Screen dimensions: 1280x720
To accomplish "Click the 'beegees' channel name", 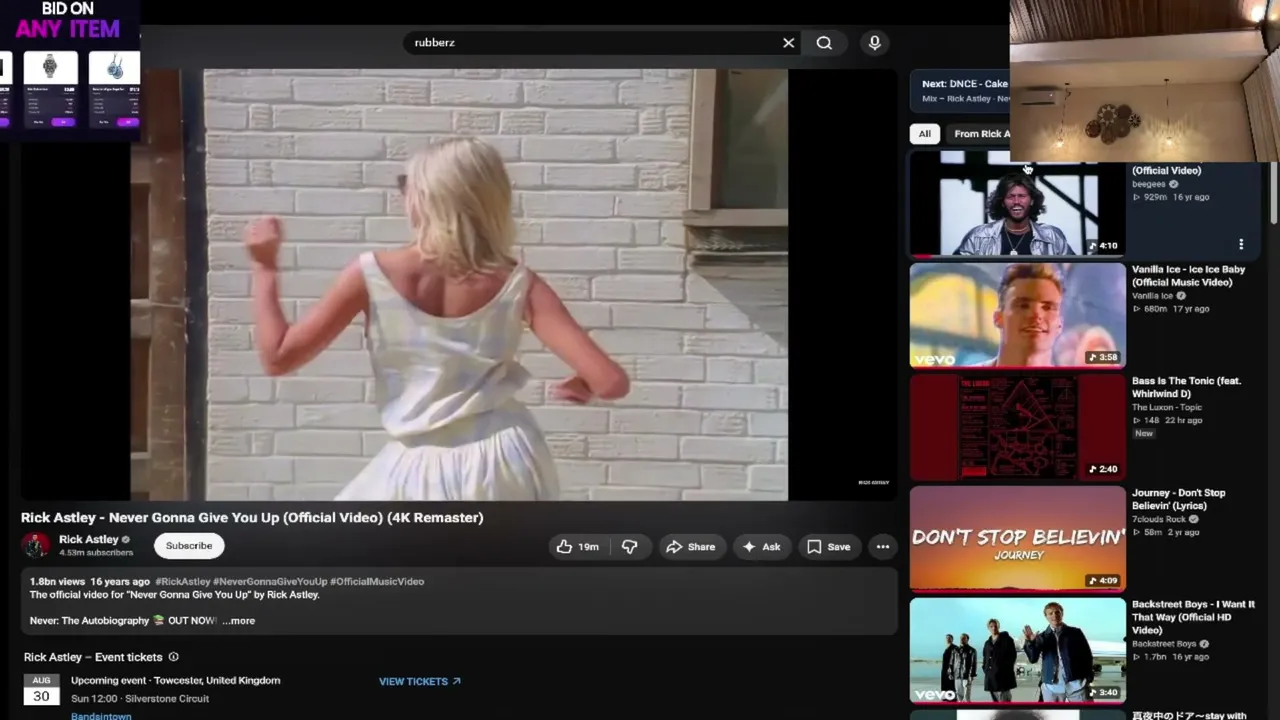I will (x=1149, y=184).
